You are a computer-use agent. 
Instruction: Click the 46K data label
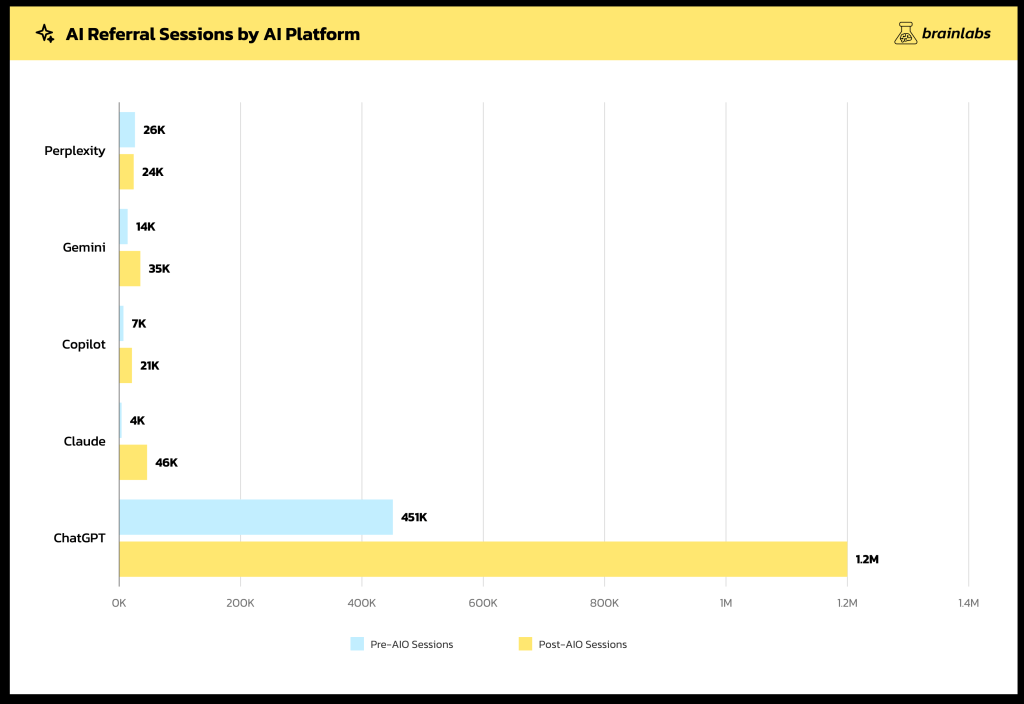click(167, 462)
